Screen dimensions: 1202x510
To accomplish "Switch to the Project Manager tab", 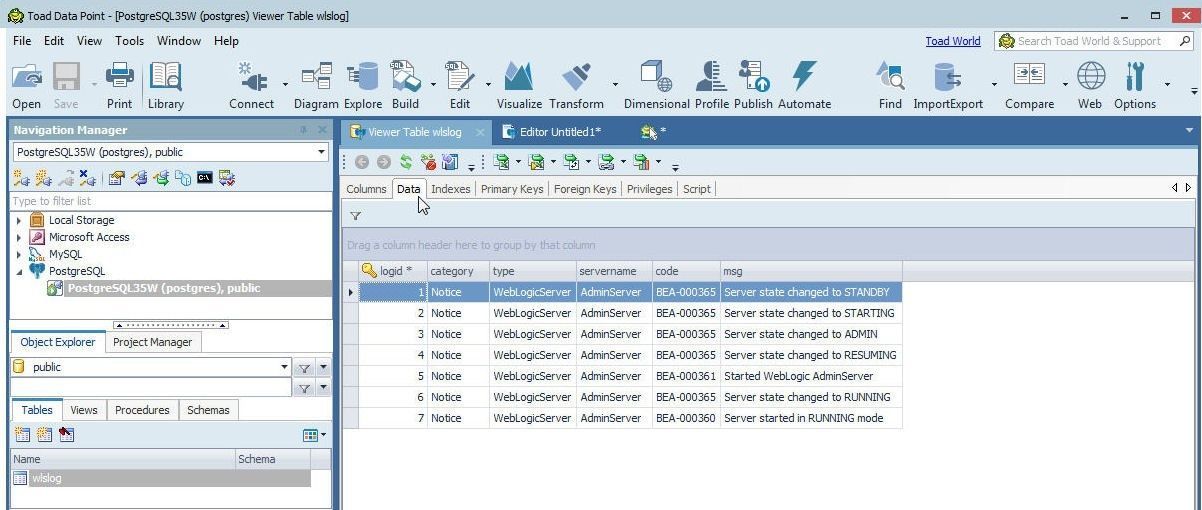I will (x=152, y=342).
